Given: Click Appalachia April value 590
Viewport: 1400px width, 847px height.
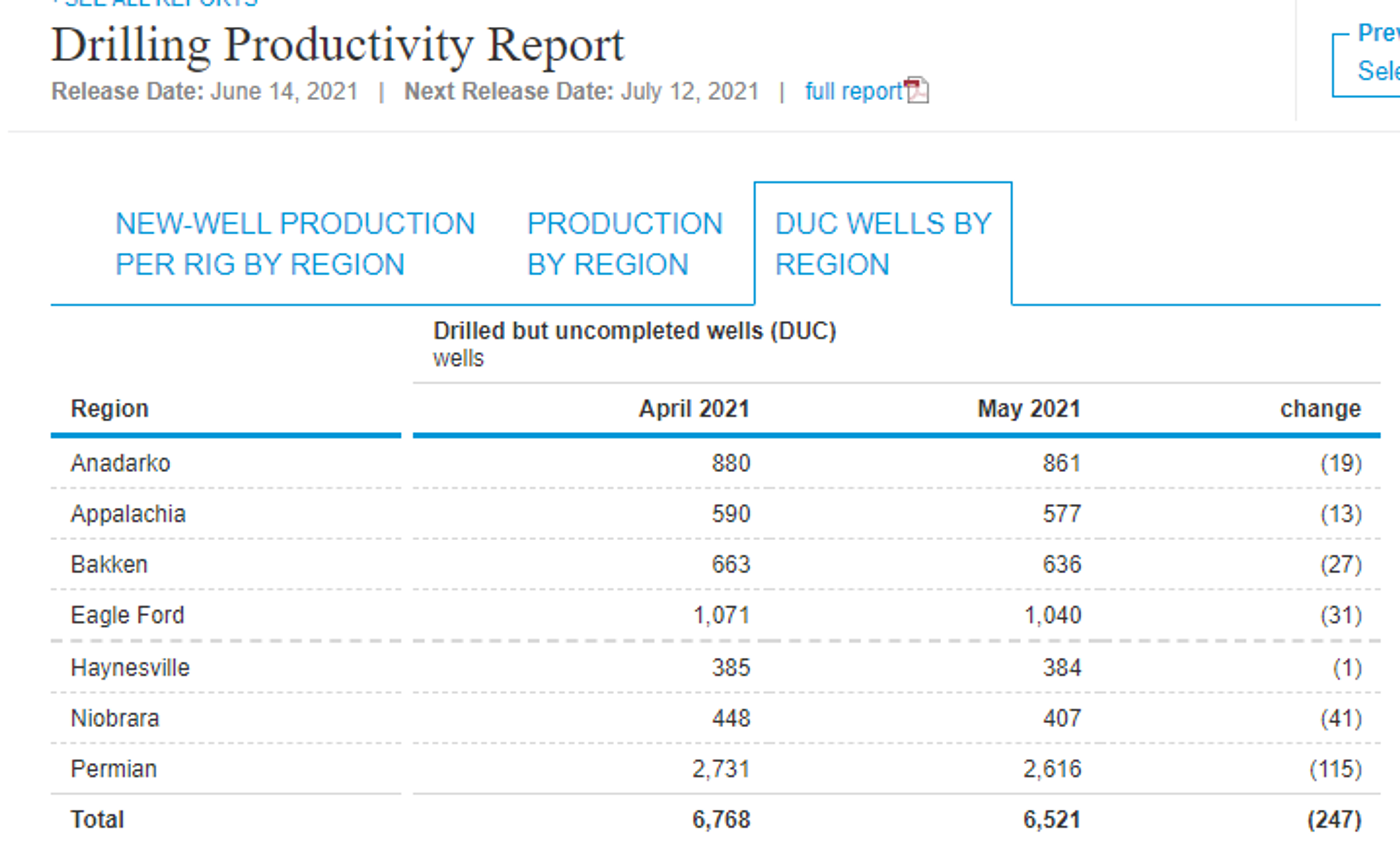Looking at the screenshot, I should 731,513.
